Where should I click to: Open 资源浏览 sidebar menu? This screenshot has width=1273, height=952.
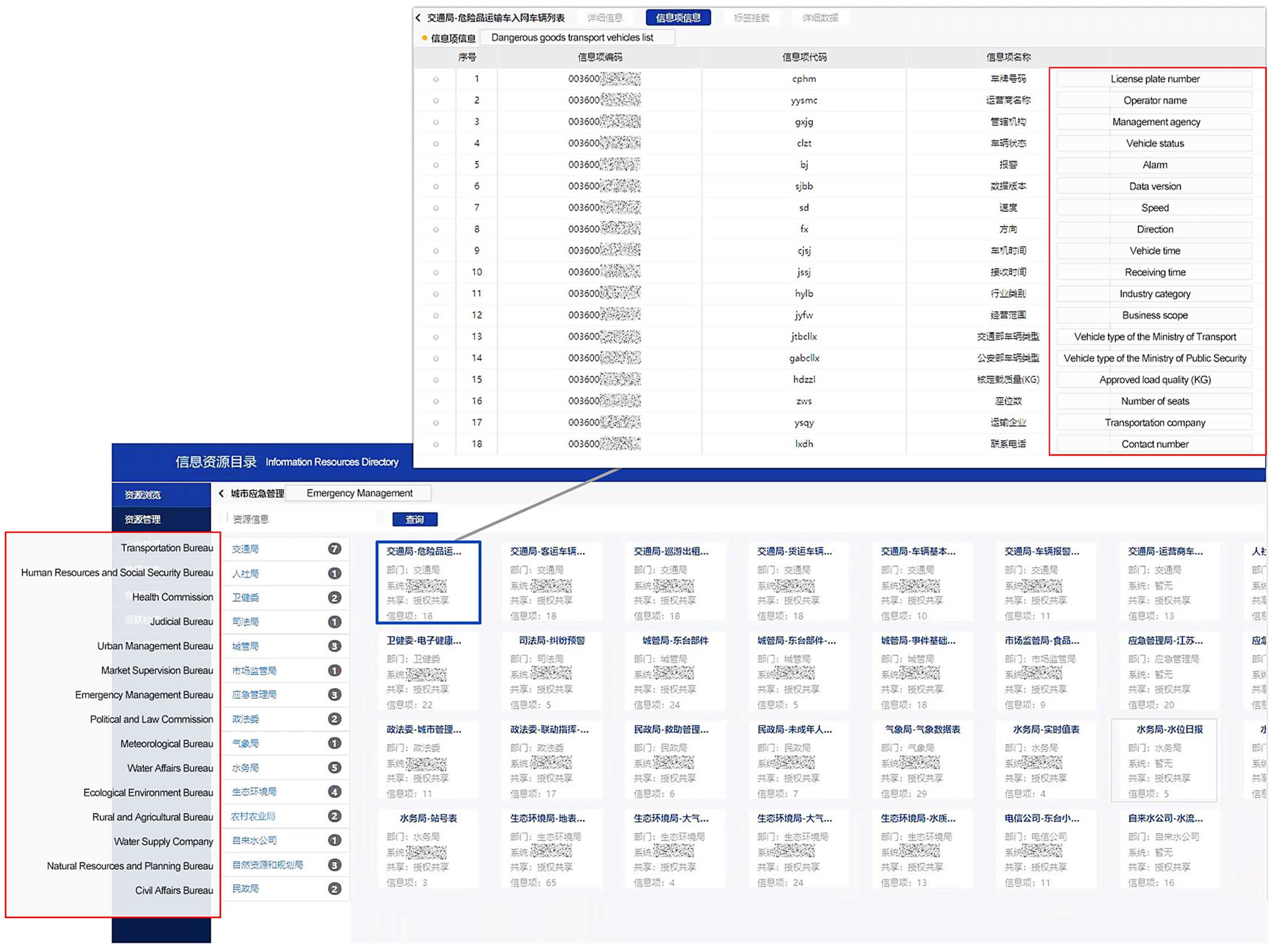pyautogui.click(x=143, y=495)
